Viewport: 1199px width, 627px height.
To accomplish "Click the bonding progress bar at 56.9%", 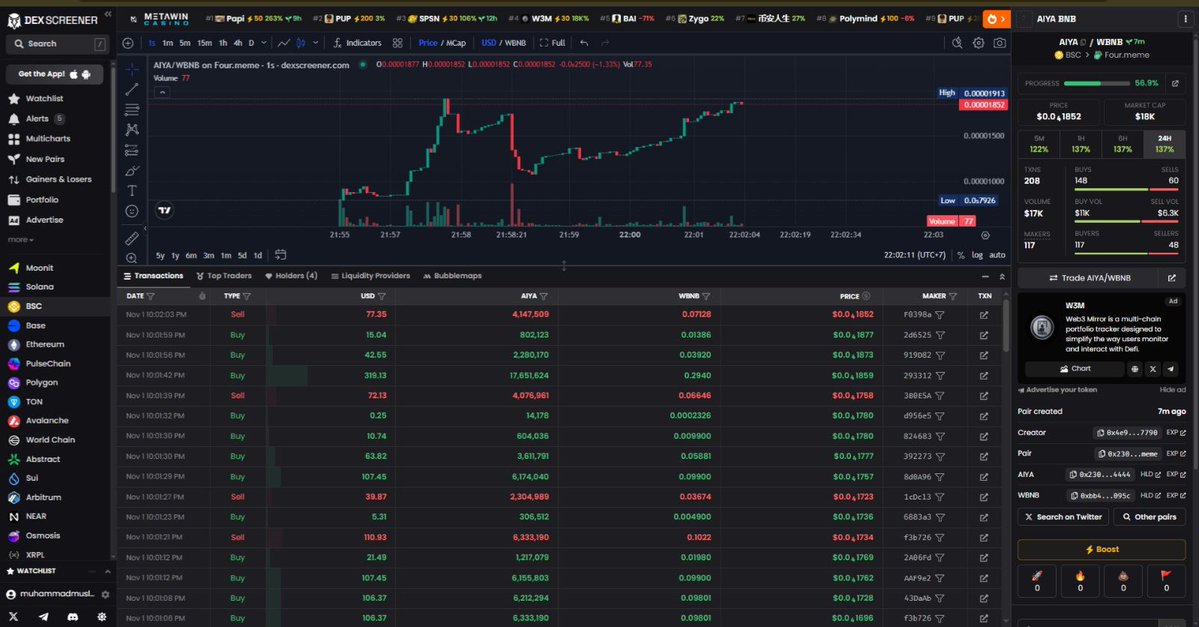I will pos(1096,83).
